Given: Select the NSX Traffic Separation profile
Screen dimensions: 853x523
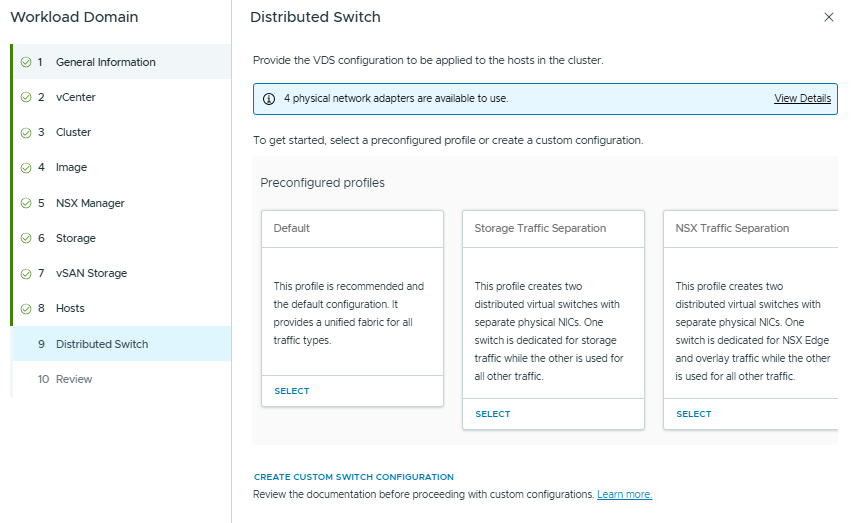Looking at the screenshot, I should pyautogui.click(x=693, y=414).
